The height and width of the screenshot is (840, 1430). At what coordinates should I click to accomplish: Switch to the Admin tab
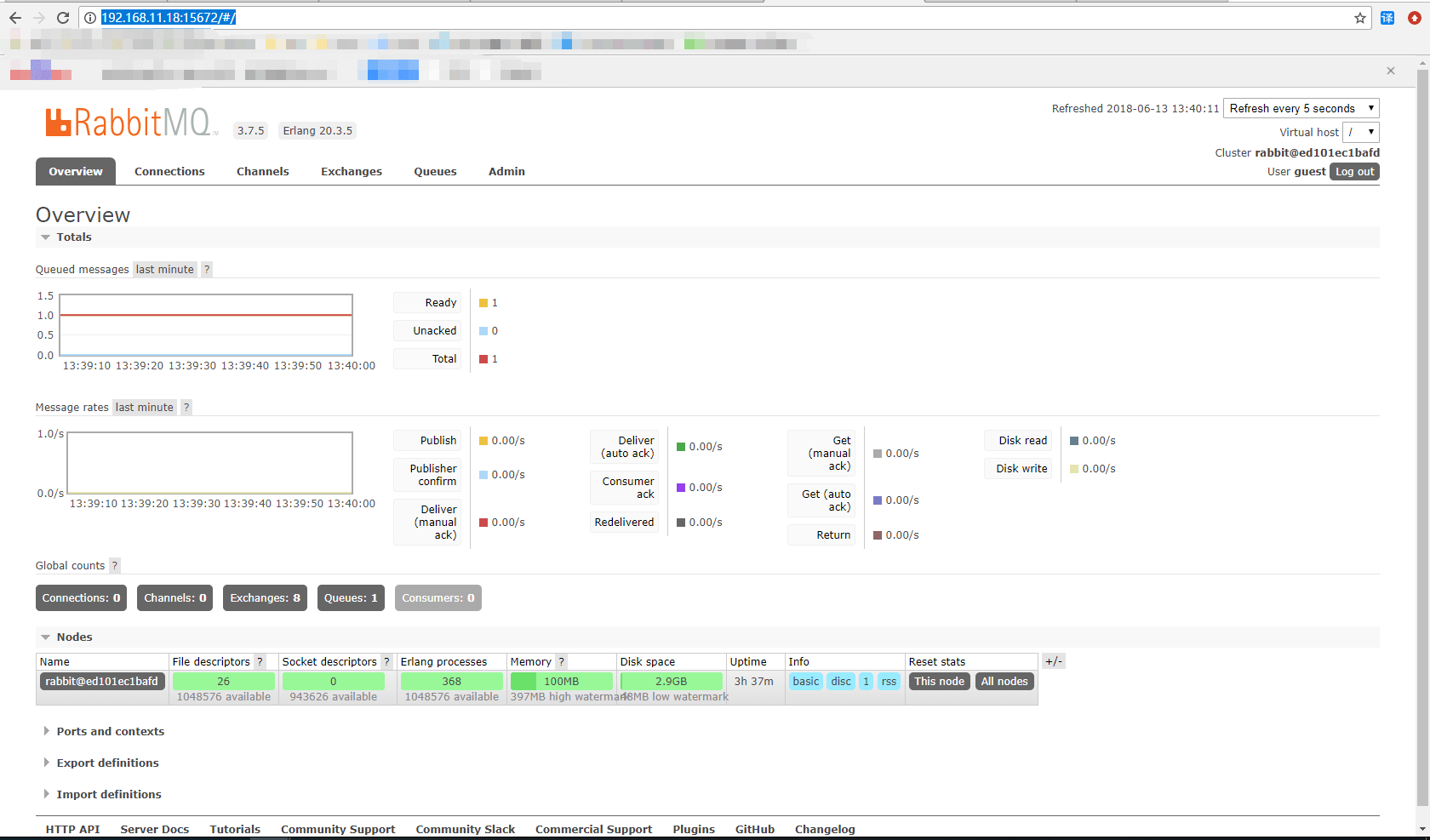click(506, 172)
